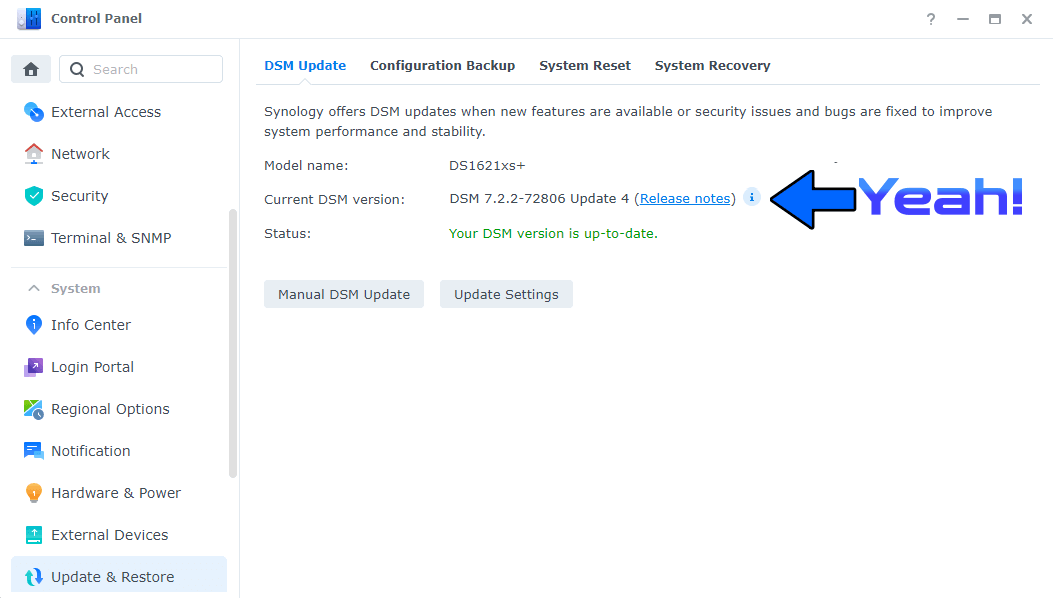
Task: Select Hardware & Power in the sidebar
Action: (x=118, y=493)
